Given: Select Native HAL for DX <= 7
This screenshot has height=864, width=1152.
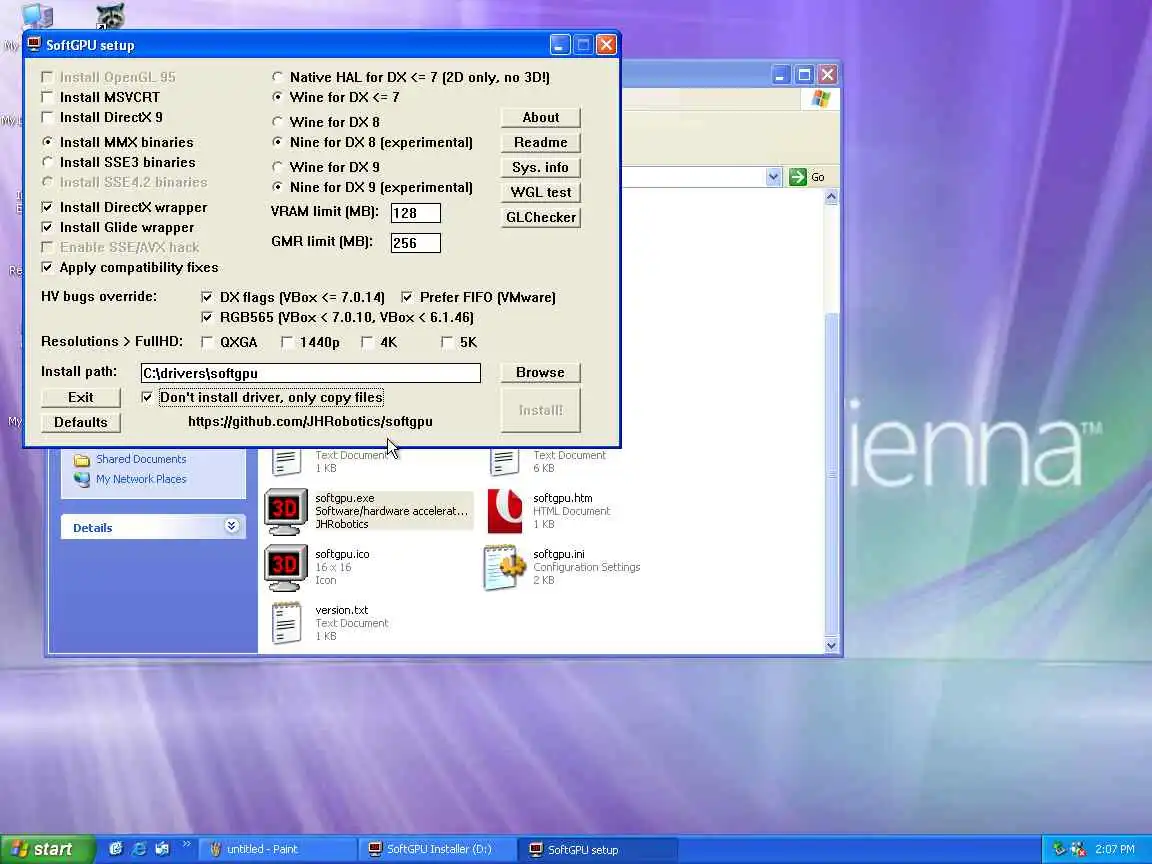Looking at the screenshot, I should pos(277,76).
